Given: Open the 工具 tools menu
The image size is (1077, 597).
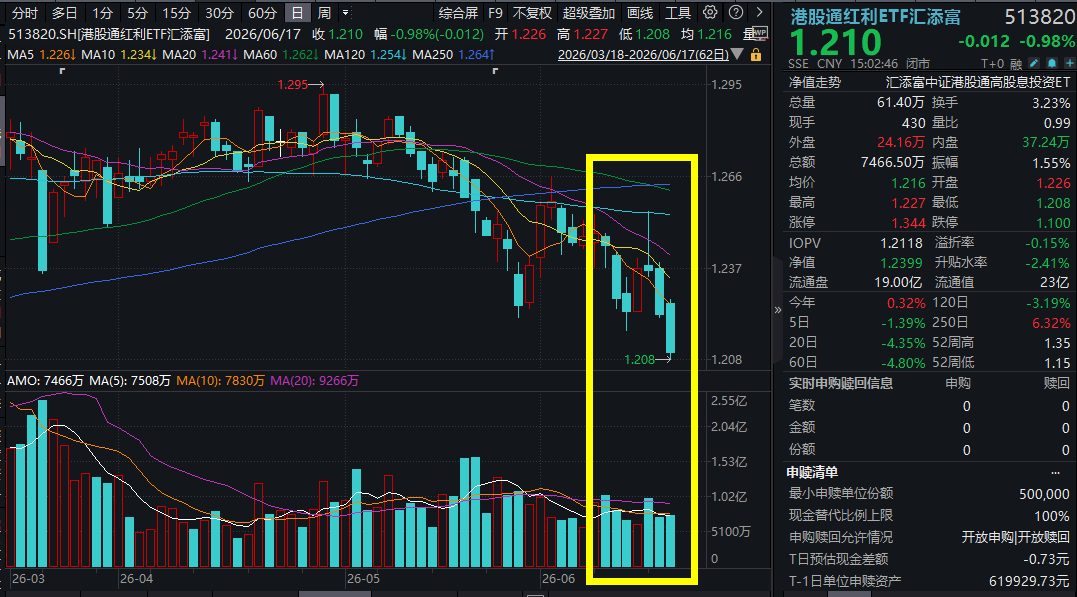Looking at the screenshot, I should pos(677,13).
